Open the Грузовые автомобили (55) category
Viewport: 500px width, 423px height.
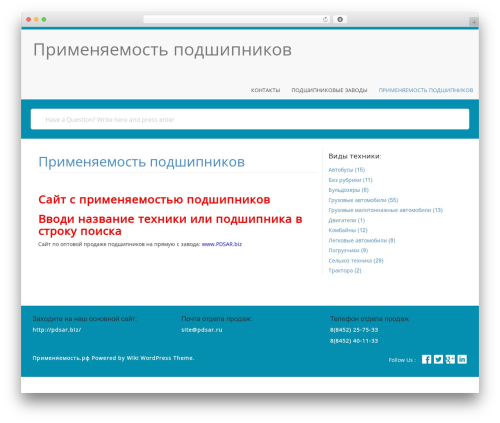363,200
